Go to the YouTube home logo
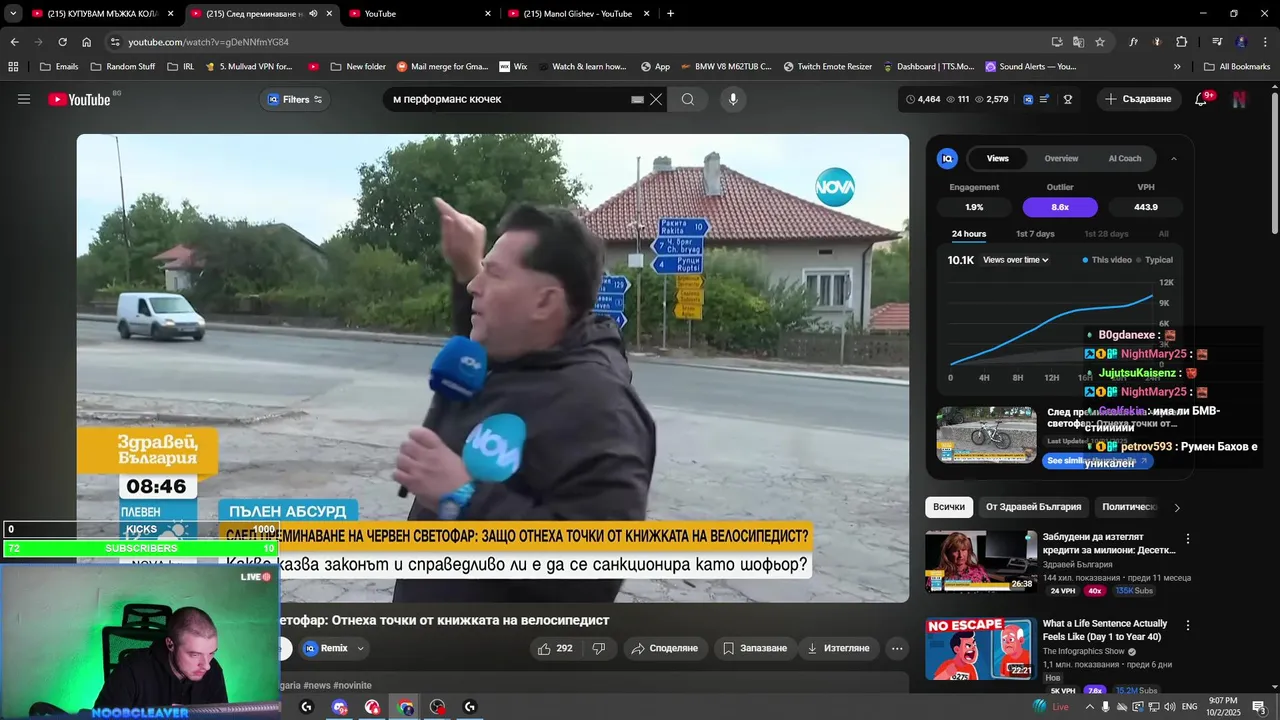The image size is (1280, 720). 80,99
